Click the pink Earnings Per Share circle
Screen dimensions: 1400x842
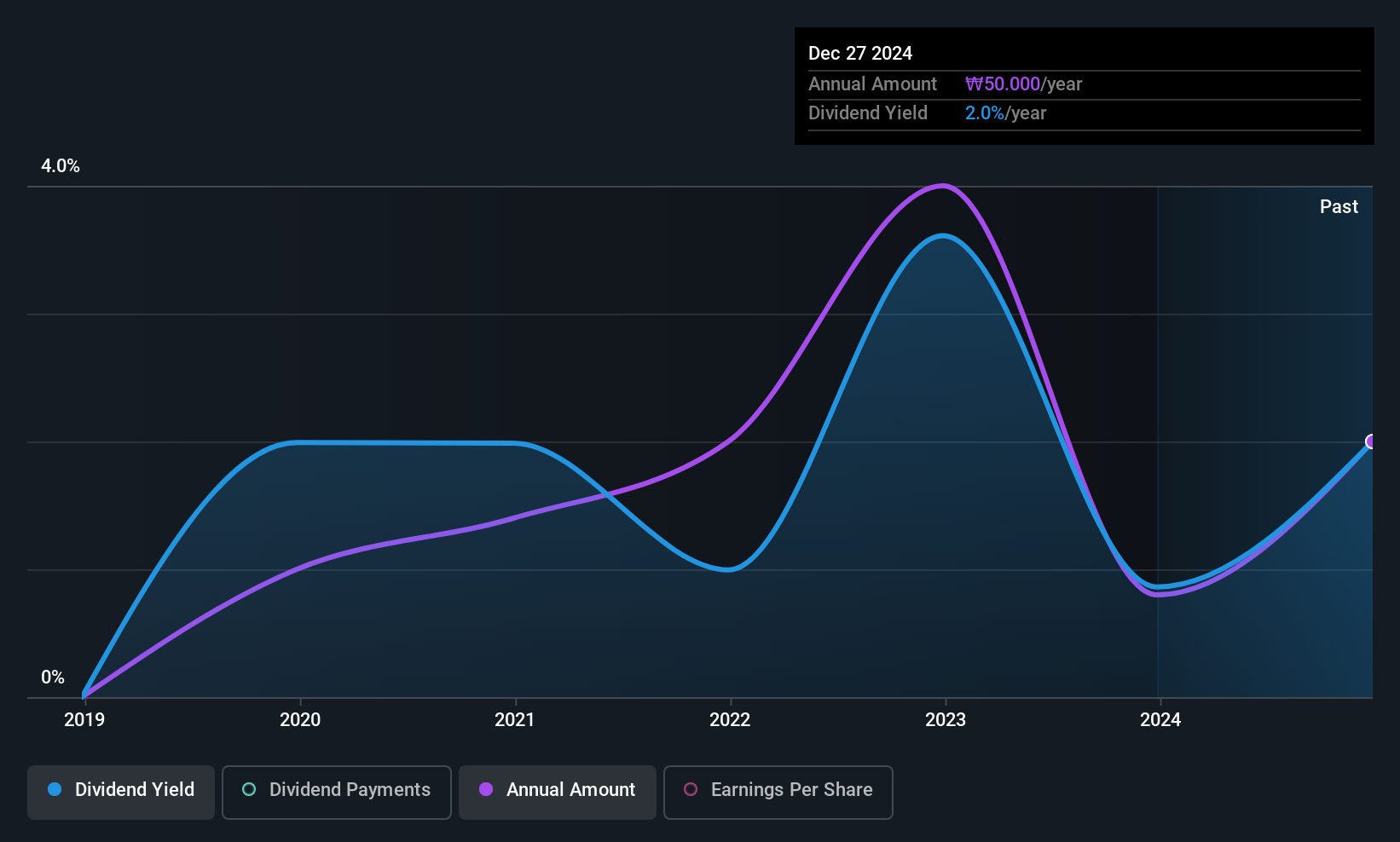pos(691,789)
